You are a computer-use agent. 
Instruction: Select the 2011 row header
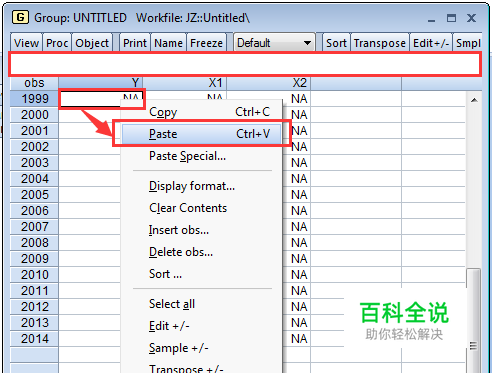click(34, 291)
